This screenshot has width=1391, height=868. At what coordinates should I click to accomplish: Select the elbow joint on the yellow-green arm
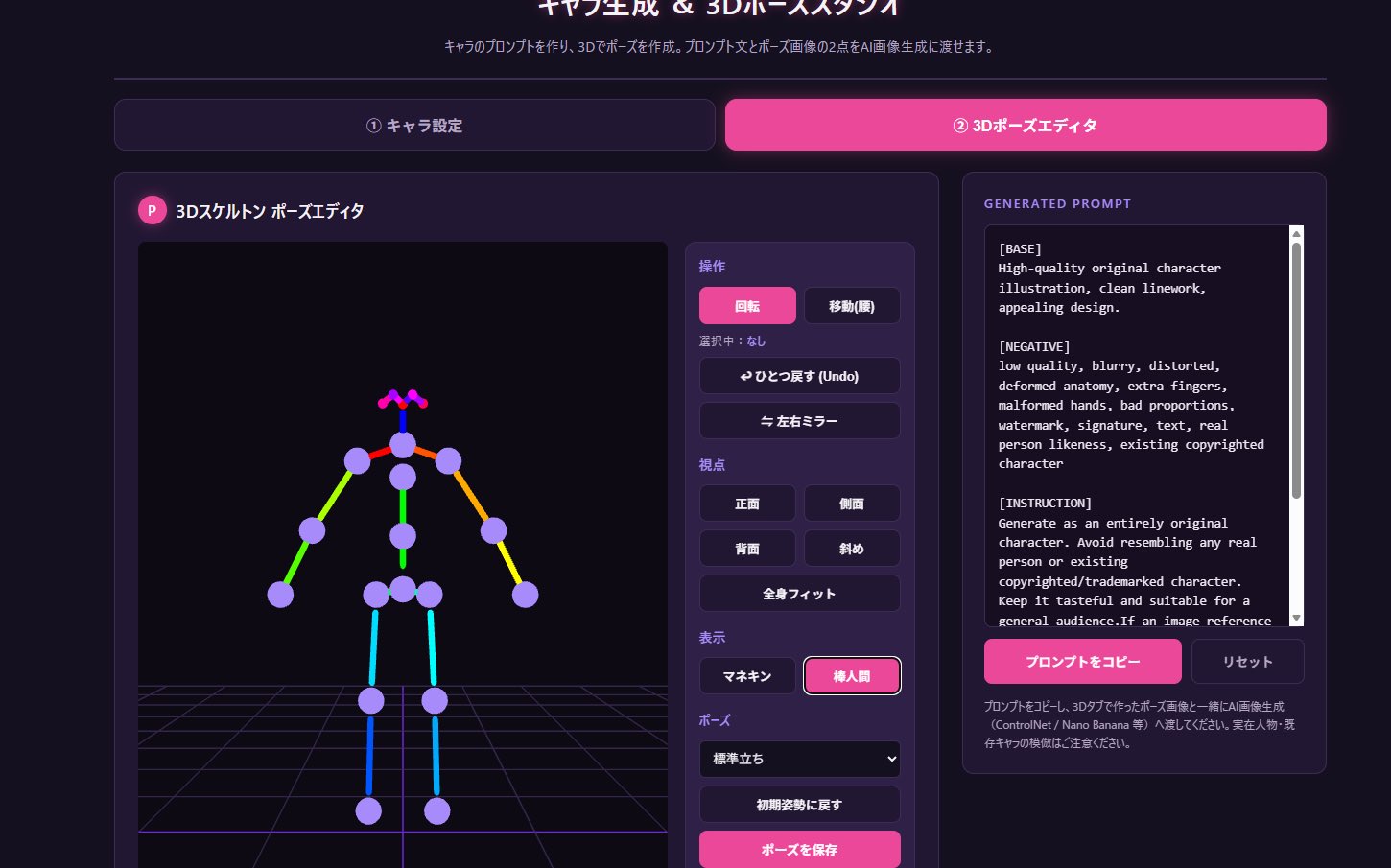pos(312,530)
